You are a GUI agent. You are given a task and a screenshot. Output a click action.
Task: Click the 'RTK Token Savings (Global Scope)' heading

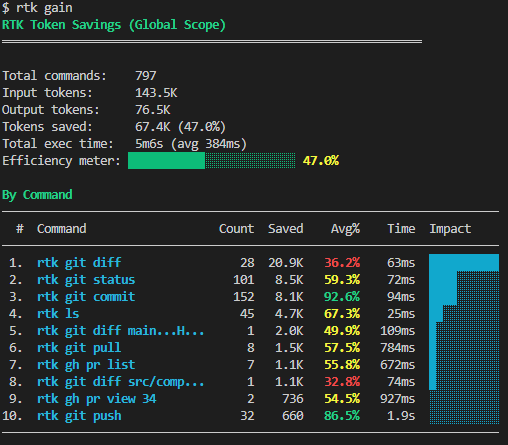[x=114, y=25]
